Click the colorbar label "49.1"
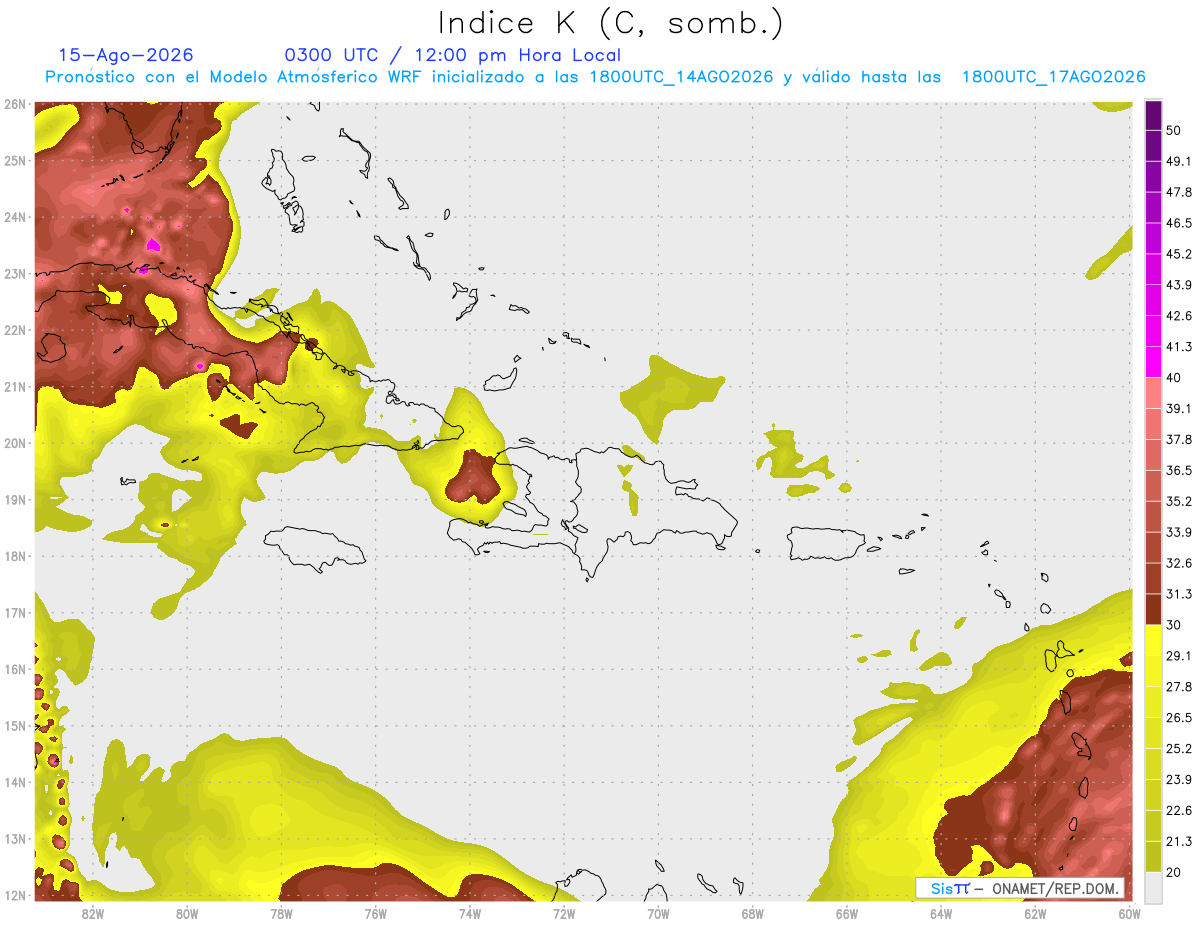 point(1179,161)
